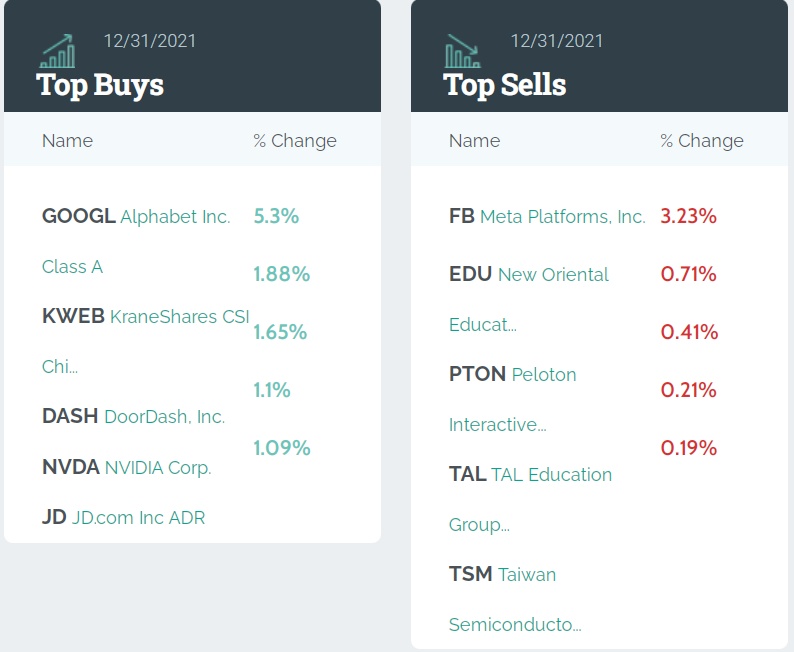Screen dimensions: 794x652
Task: Open TSM Taiwan Semiconductor link
Action: [x=502, y=574]
